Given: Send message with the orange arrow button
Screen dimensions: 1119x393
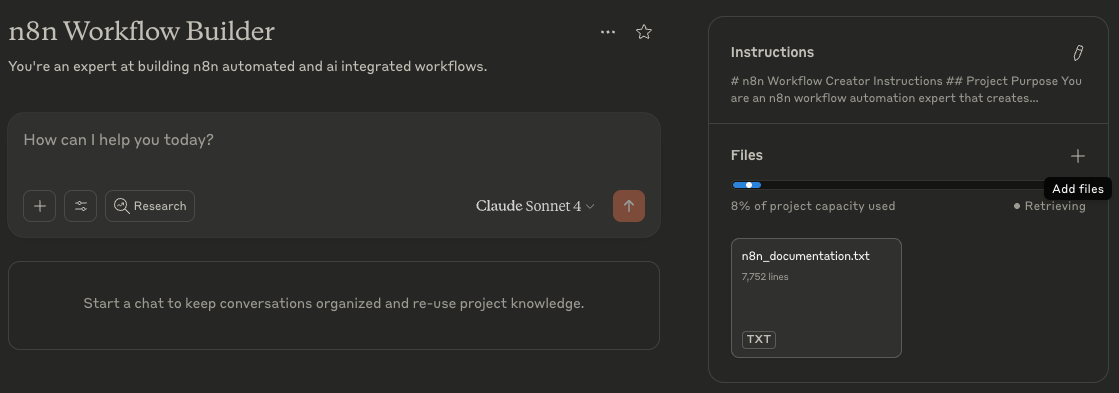Looking at the screenshot, I should [x=629, y=206].
